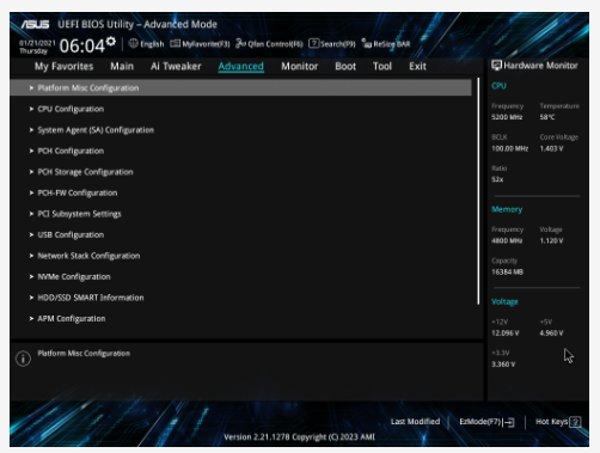
Task: Click Platform Misc Configuration help description text
Action: click(84, 354)
